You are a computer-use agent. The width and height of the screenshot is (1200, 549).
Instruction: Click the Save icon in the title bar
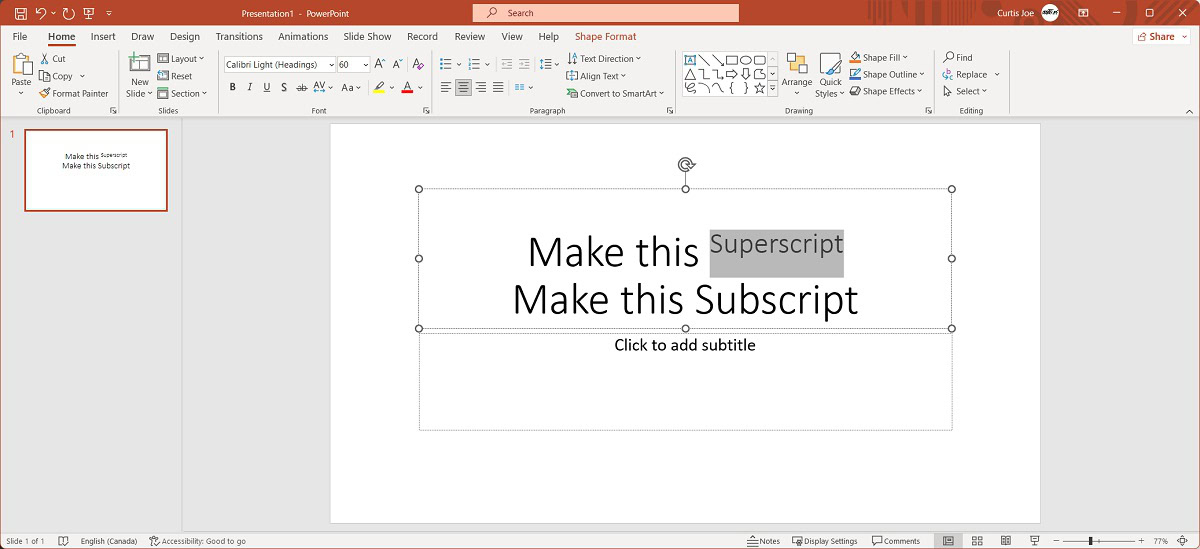[x=20, y=13]
